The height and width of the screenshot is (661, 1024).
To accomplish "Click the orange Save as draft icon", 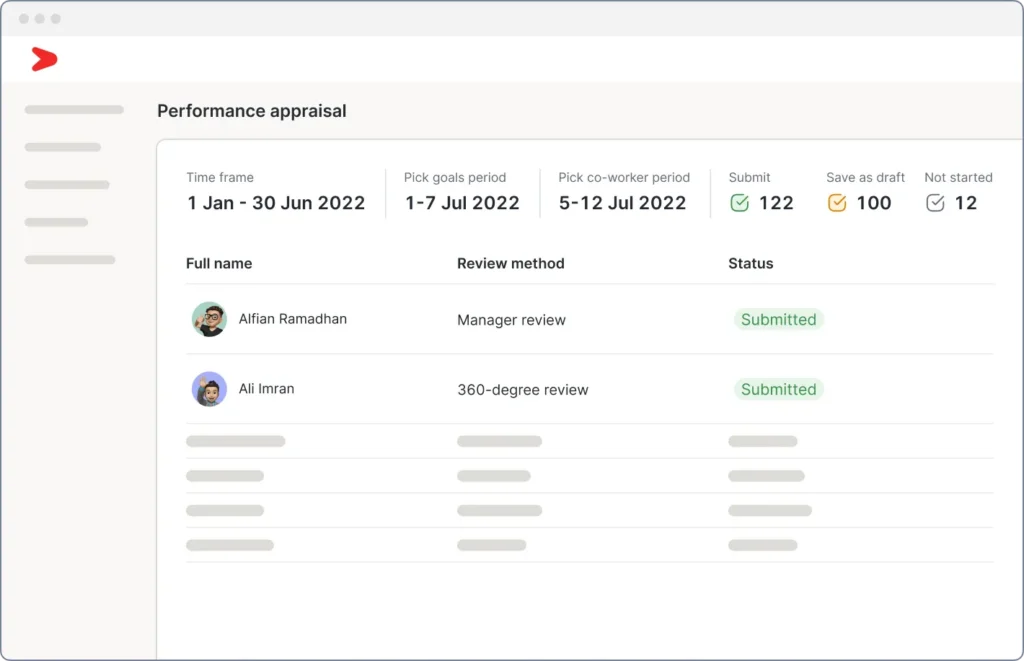I will pyautogui.click(x=837, y=203).
